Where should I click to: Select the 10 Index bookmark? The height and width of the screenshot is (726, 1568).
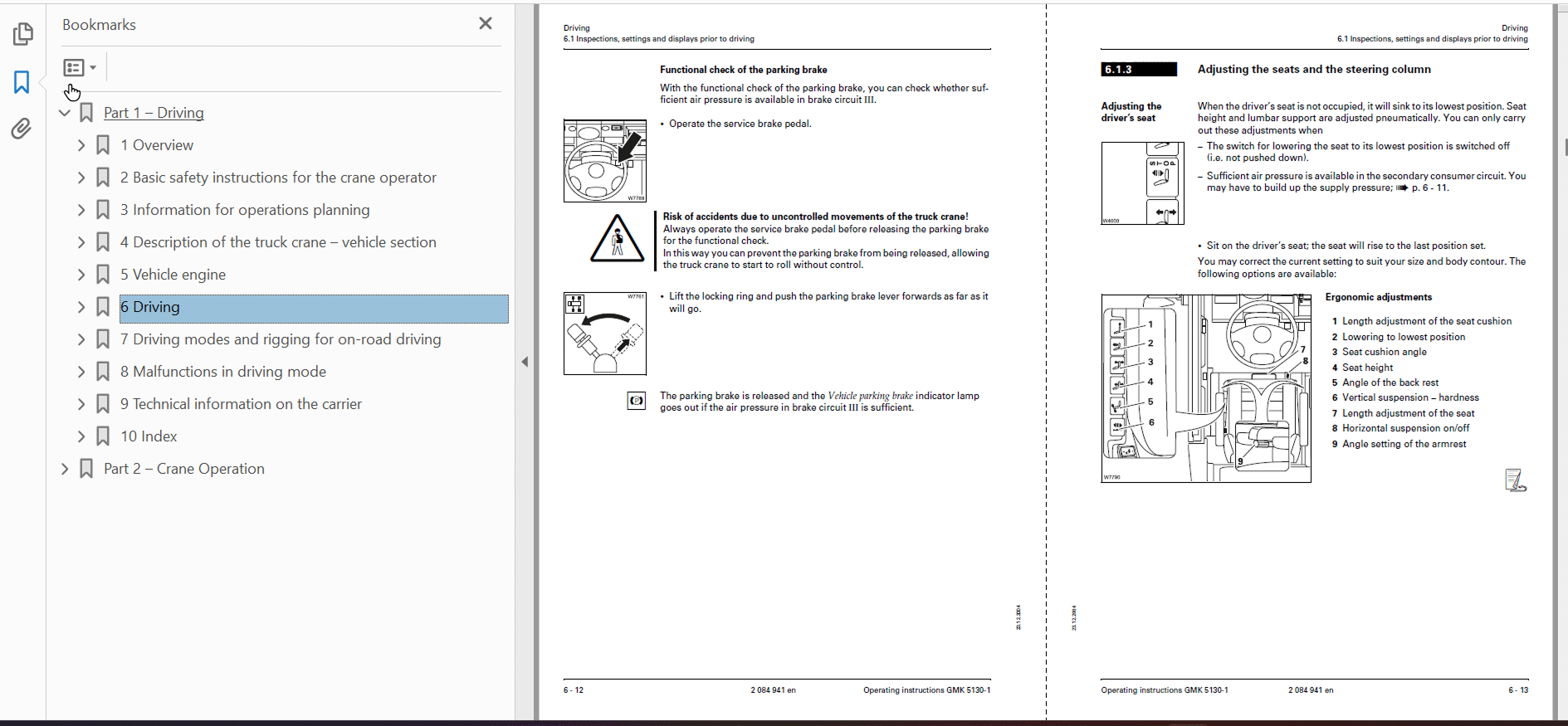149,436
